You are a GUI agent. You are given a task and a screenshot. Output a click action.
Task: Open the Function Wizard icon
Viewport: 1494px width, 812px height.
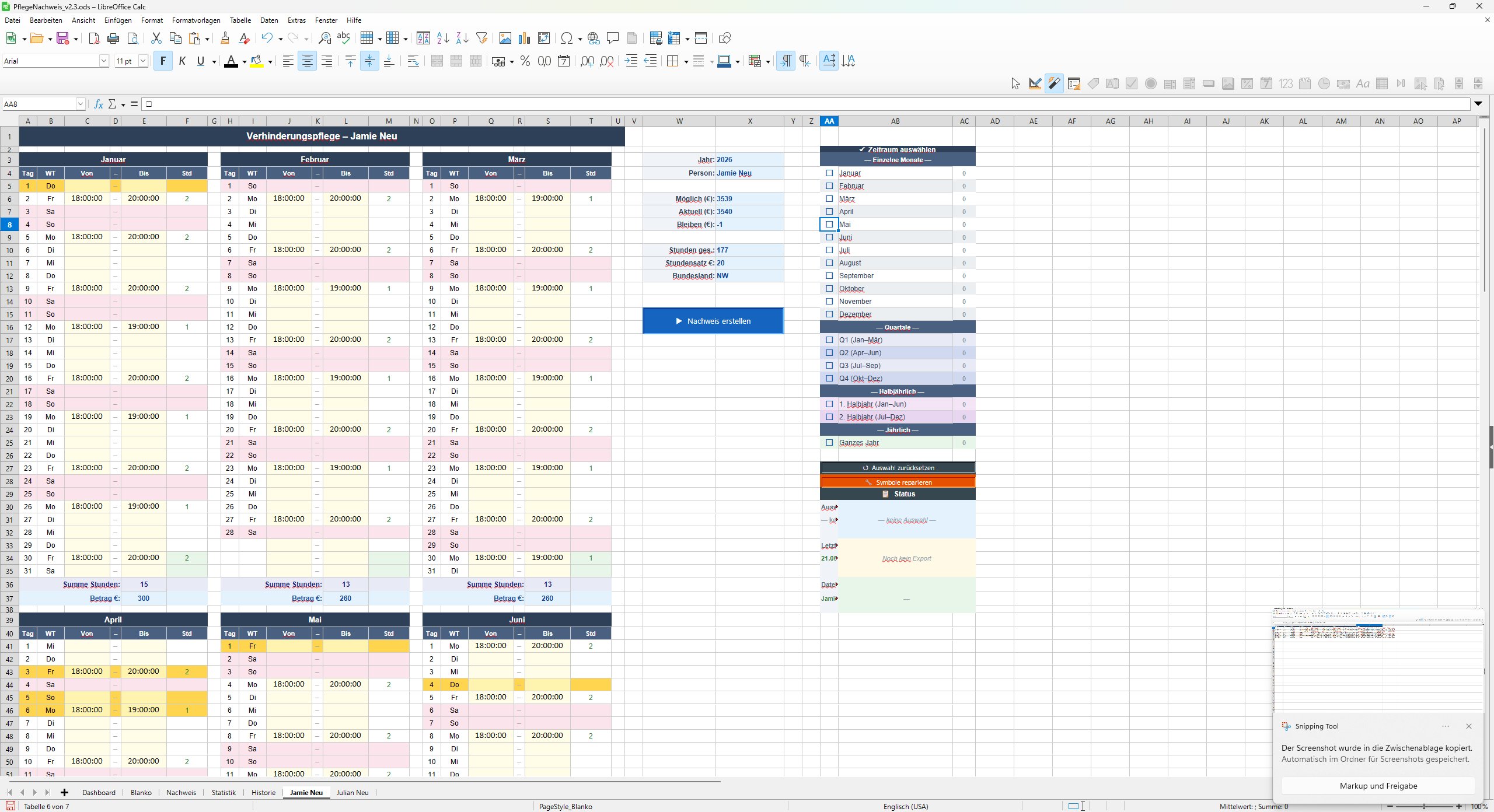click(99, 104)
